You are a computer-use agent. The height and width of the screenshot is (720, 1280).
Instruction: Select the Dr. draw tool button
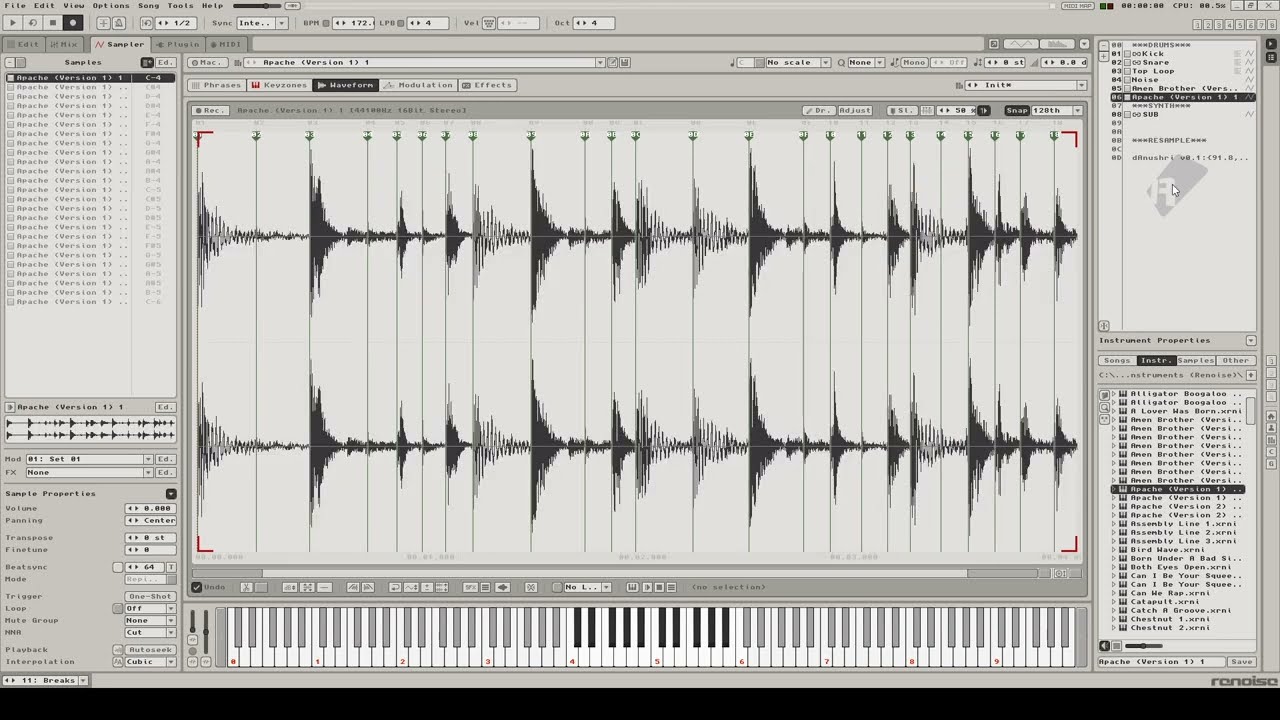click(817, 110)
